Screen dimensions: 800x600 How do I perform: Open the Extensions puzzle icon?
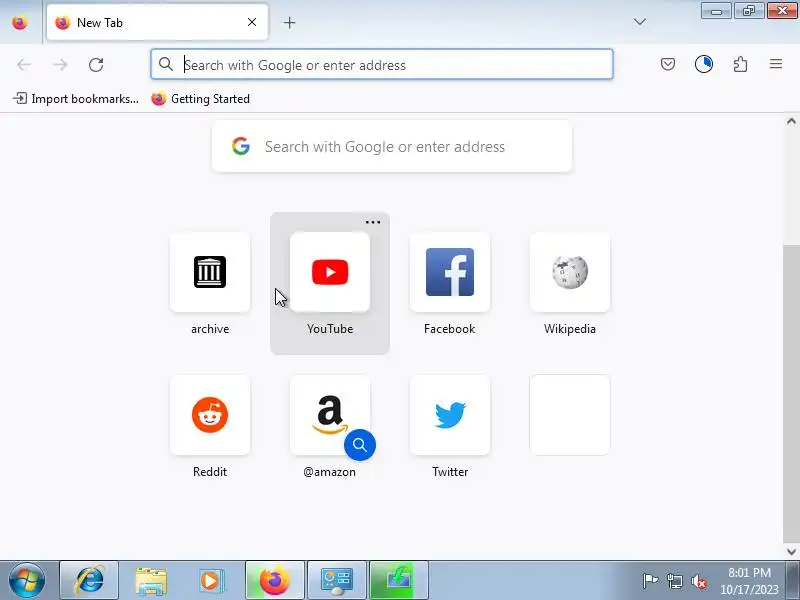pos(740,64)
